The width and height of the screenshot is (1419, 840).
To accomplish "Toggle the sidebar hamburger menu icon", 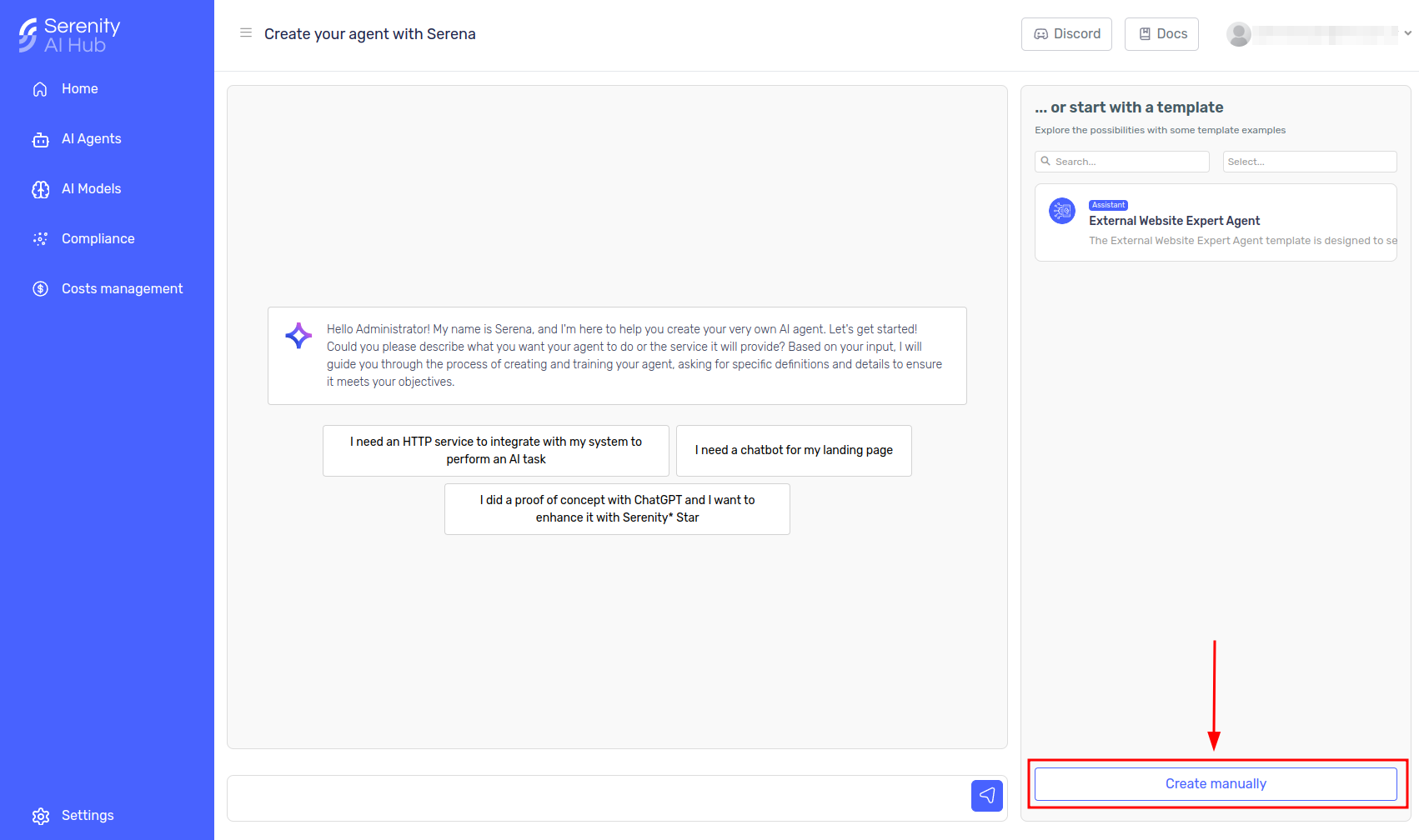I will pyautogui.click(x=246, y=33).
